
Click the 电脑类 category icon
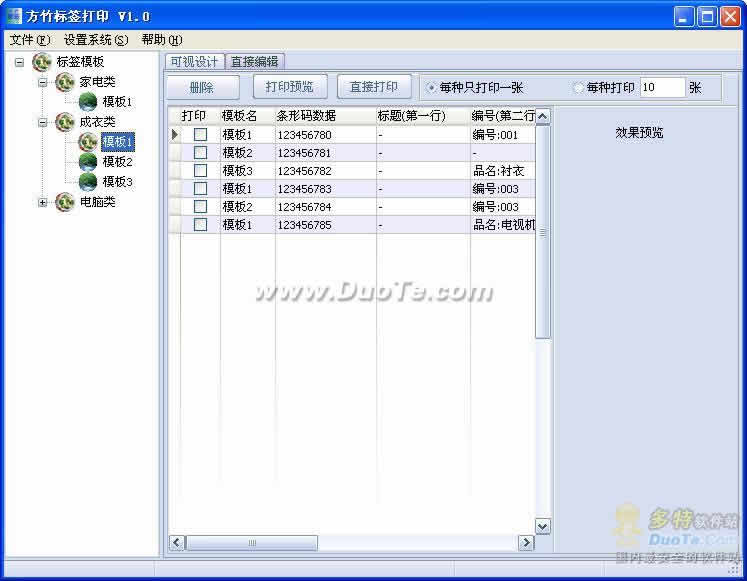tap(65, 202)
